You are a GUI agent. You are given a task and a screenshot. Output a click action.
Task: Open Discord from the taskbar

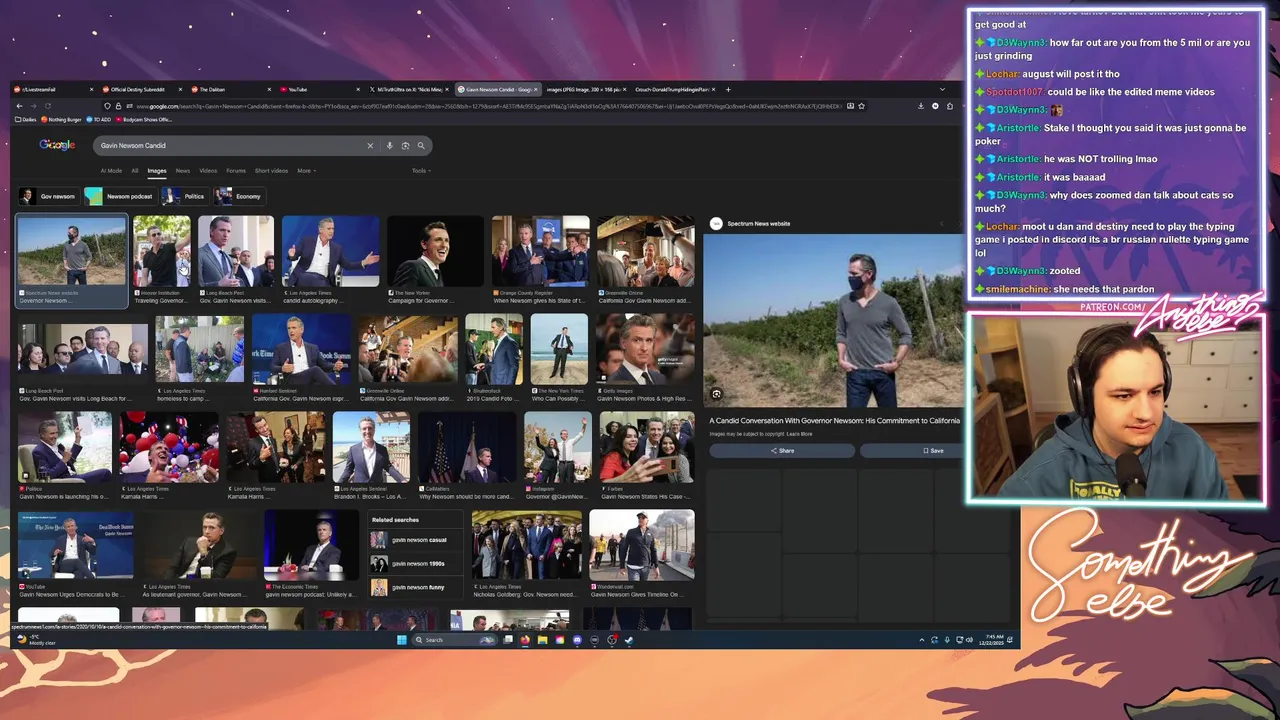[577, 640]
